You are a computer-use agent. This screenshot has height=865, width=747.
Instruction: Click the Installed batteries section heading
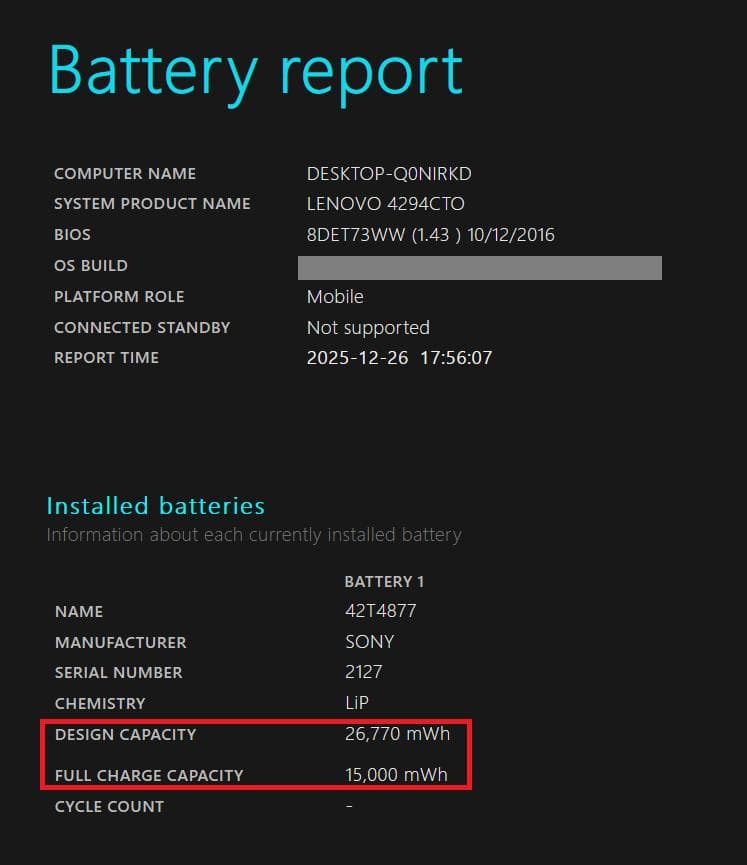coord(155,506)
